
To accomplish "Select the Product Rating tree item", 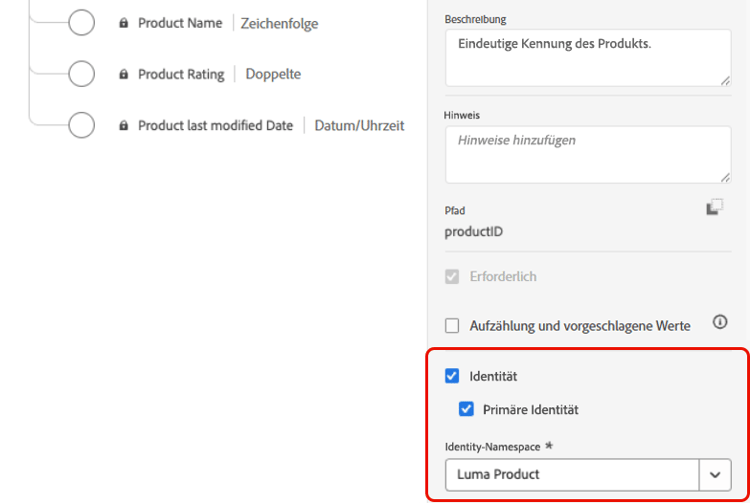I will tap(181, 74).
